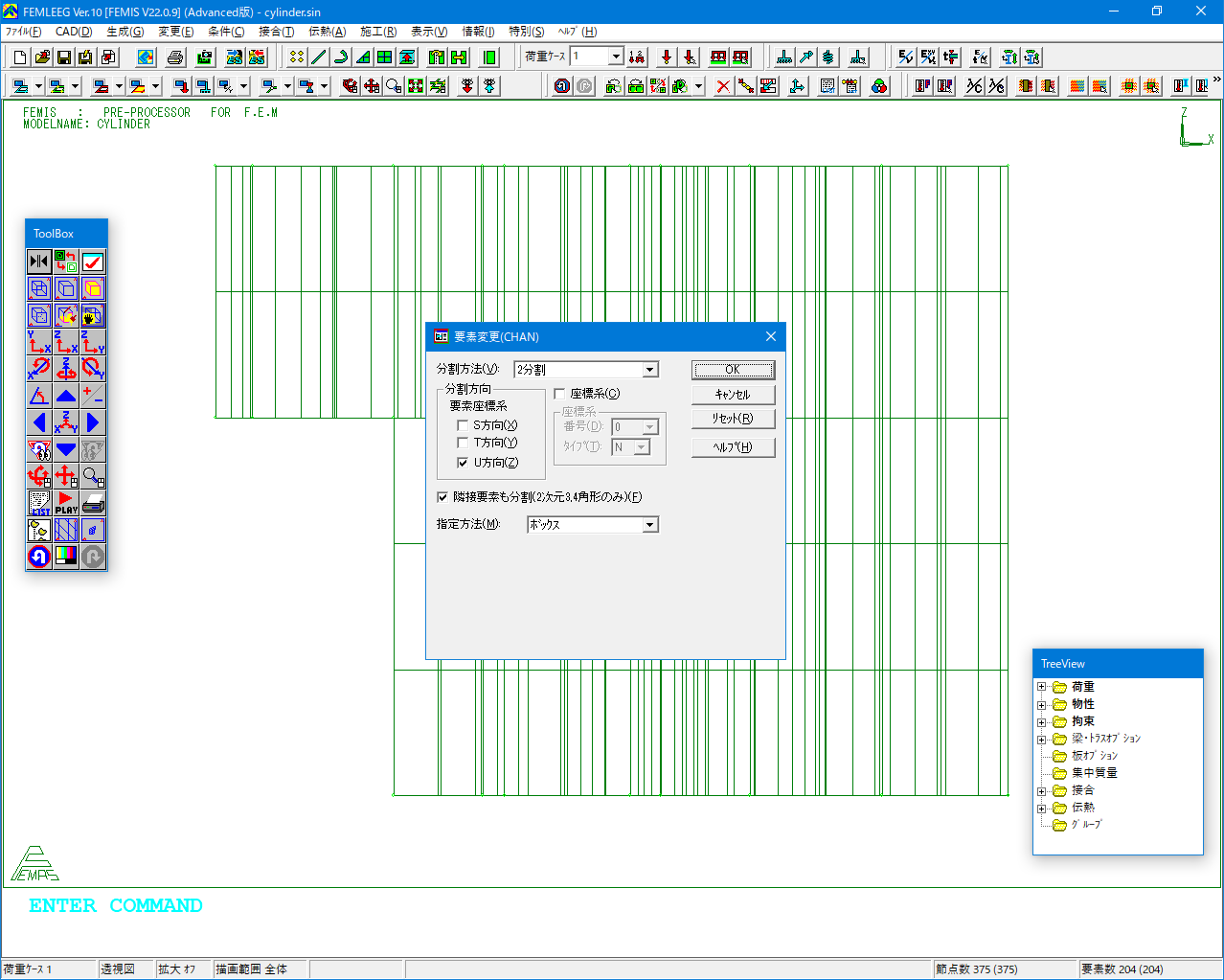The height and width of the screenshot is (980, 1224).
Task: Close the 要素変更(CHAN) dialog
Action: click(771, 336)
